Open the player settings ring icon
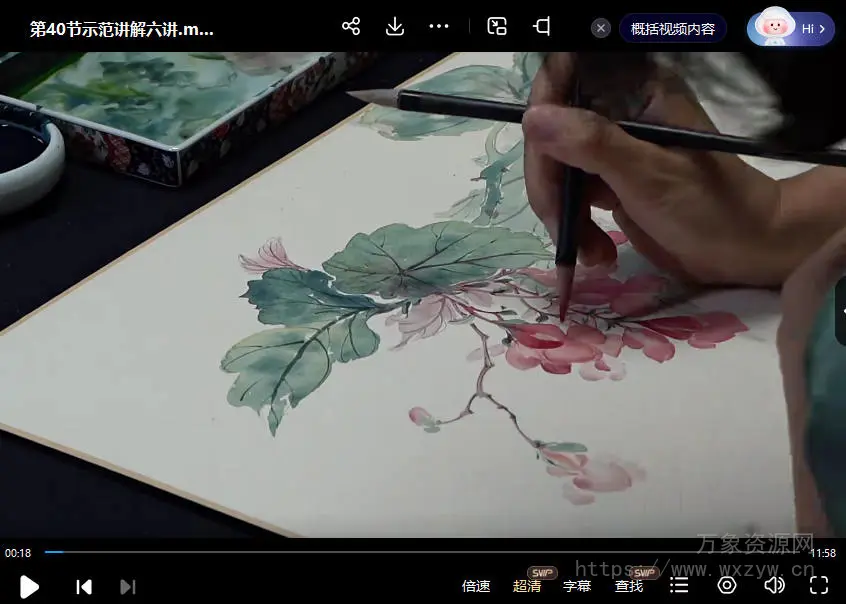This screenshot has width=846, height=604. click(727, 586)
